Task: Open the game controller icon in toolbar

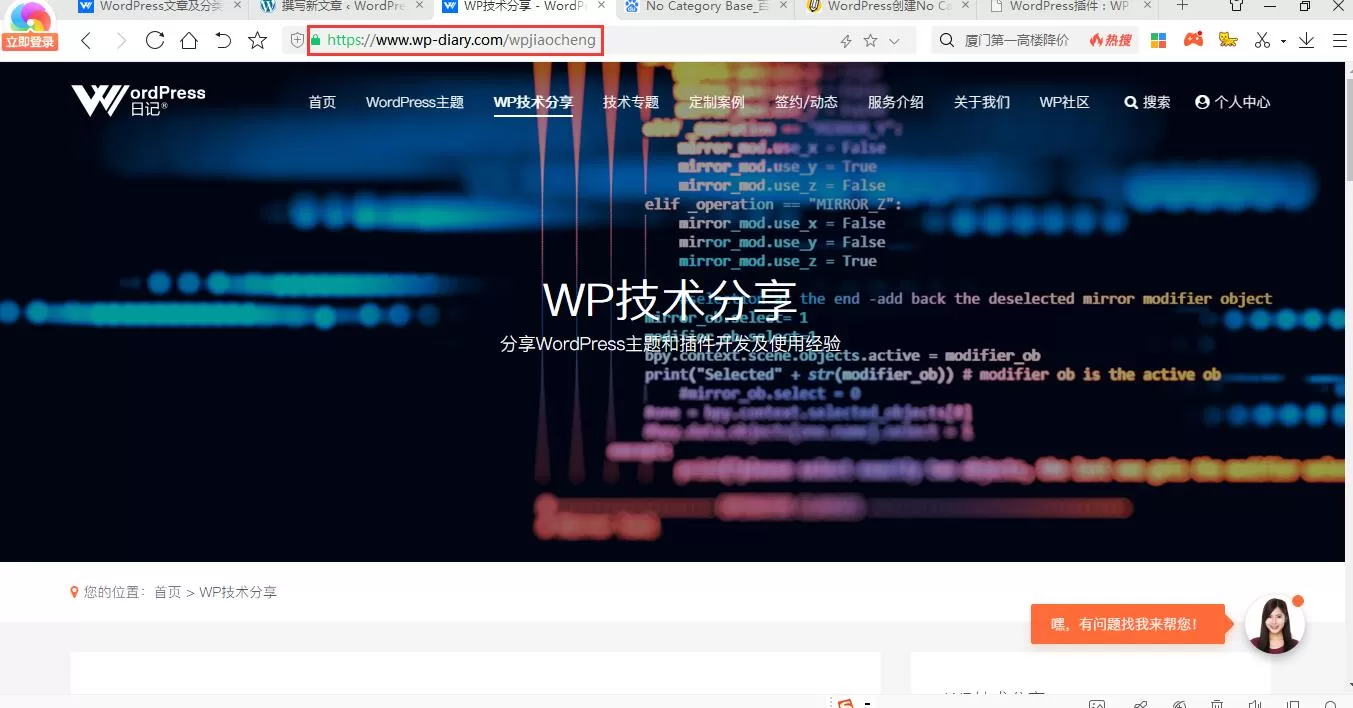Action: [x=1193, y=41]
